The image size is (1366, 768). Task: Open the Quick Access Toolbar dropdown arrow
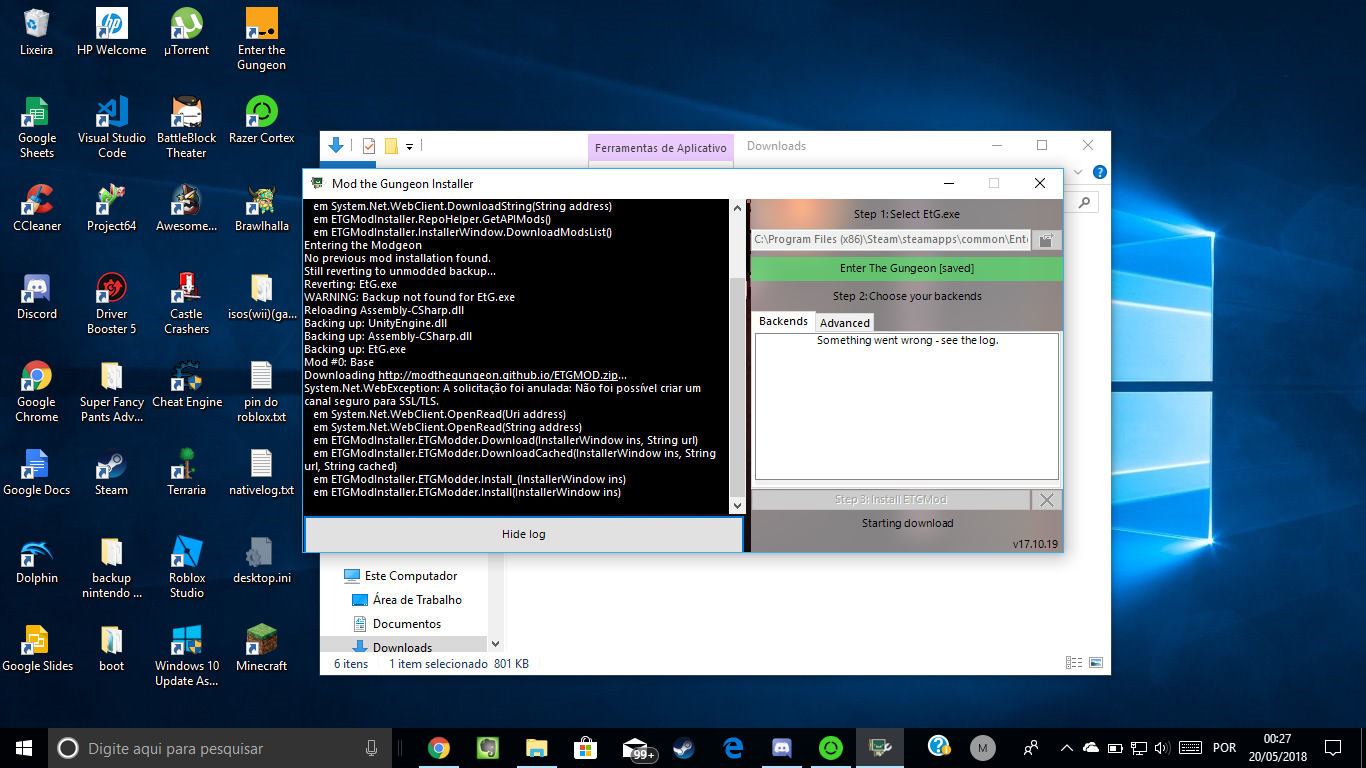click(x=409, y=147)
